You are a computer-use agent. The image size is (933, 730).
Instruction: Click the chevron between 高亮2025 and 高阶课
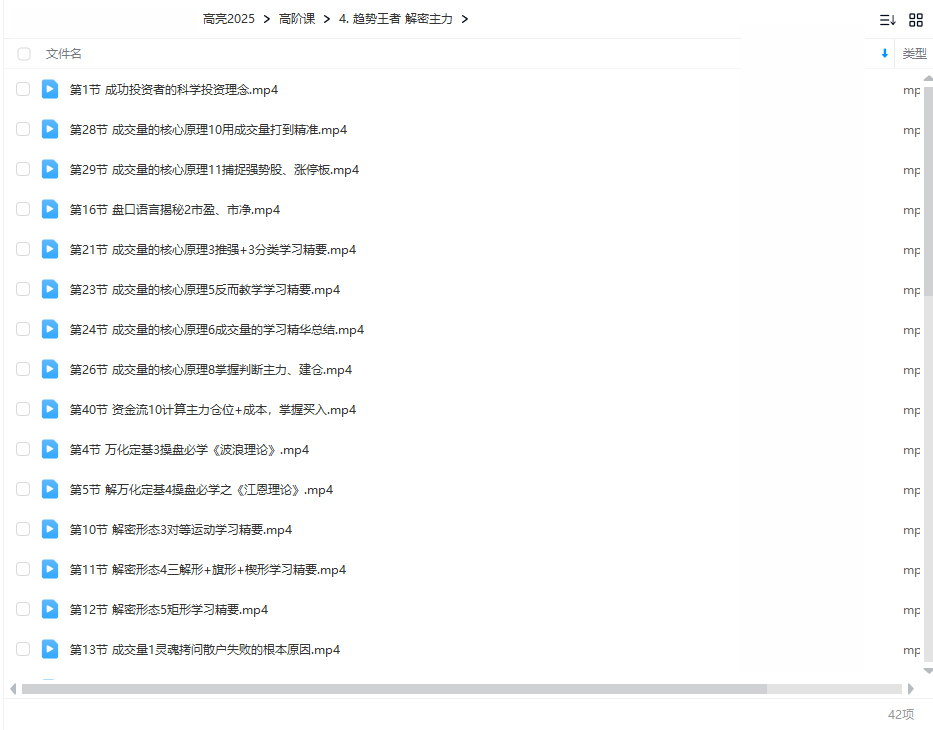[267, 19]
